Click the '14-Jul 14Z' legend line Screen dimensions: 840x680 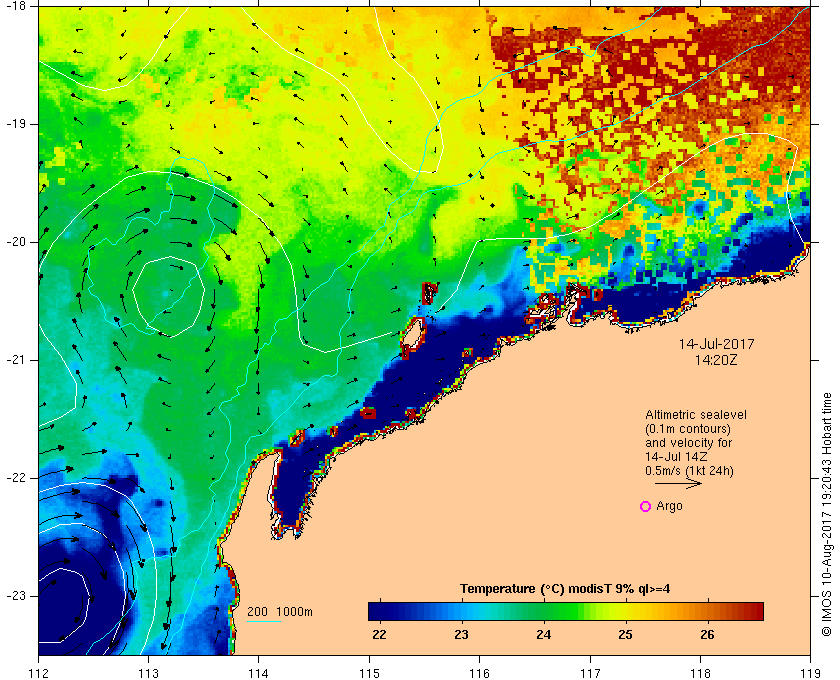676,457
